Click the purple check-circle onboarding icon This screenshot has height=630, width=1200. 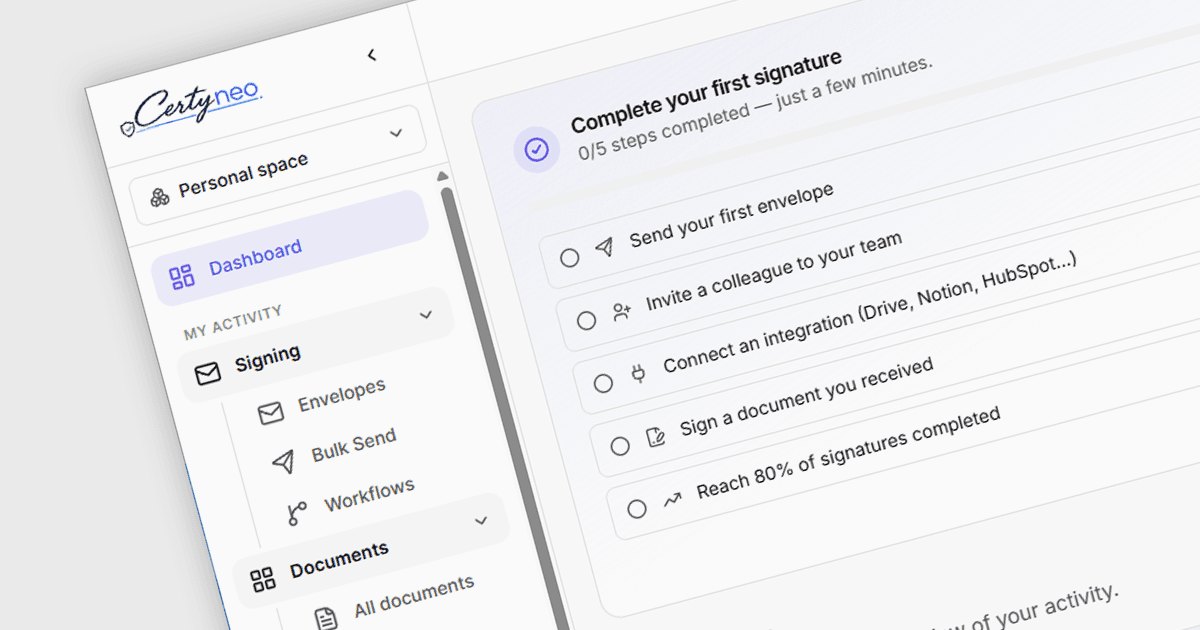(537, 150)
